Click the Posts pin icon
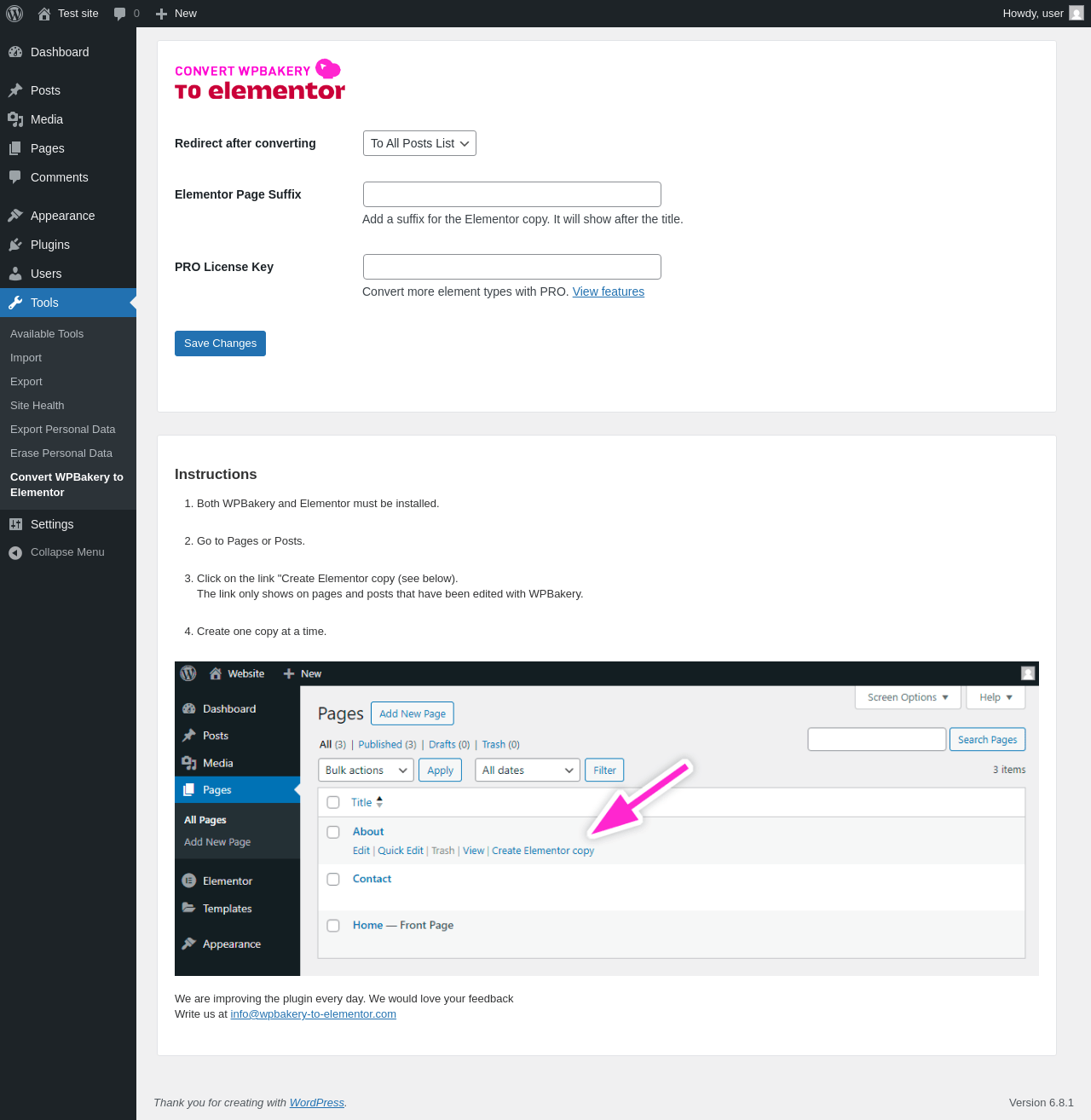The width and height of the screenshot is (1091, 1120). click(15, 90)
